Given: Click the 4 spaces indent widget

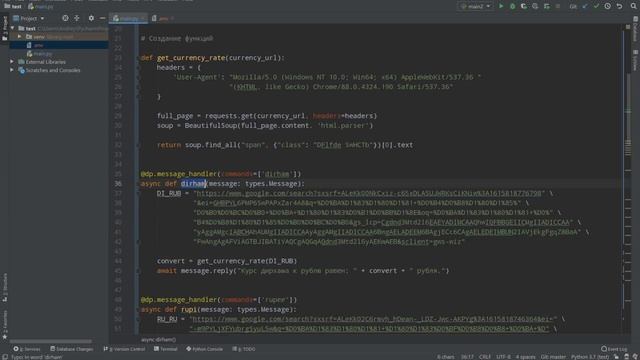Looking at the screenshot, I should click(525, 357).
